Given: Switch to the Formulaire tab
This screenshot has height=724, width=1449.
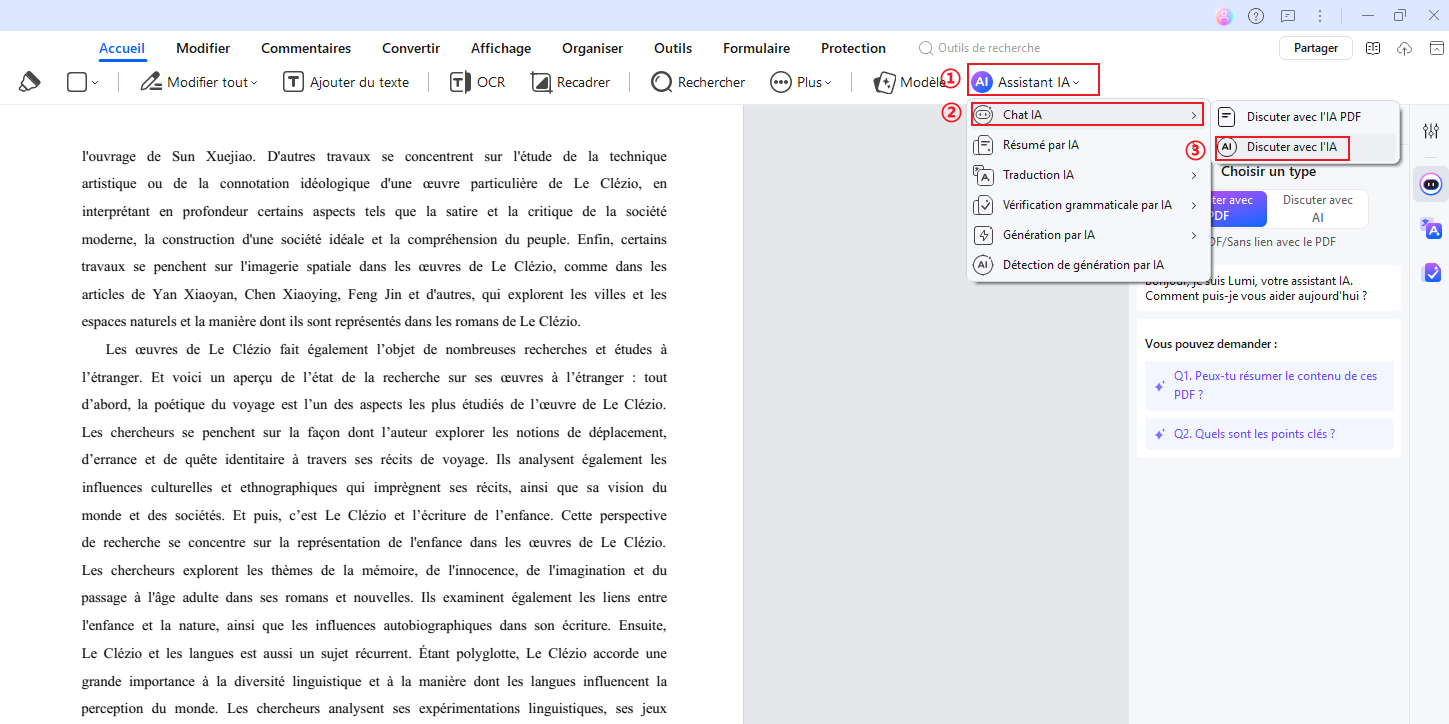Looking at the screenshot, I should coord(756,48).
